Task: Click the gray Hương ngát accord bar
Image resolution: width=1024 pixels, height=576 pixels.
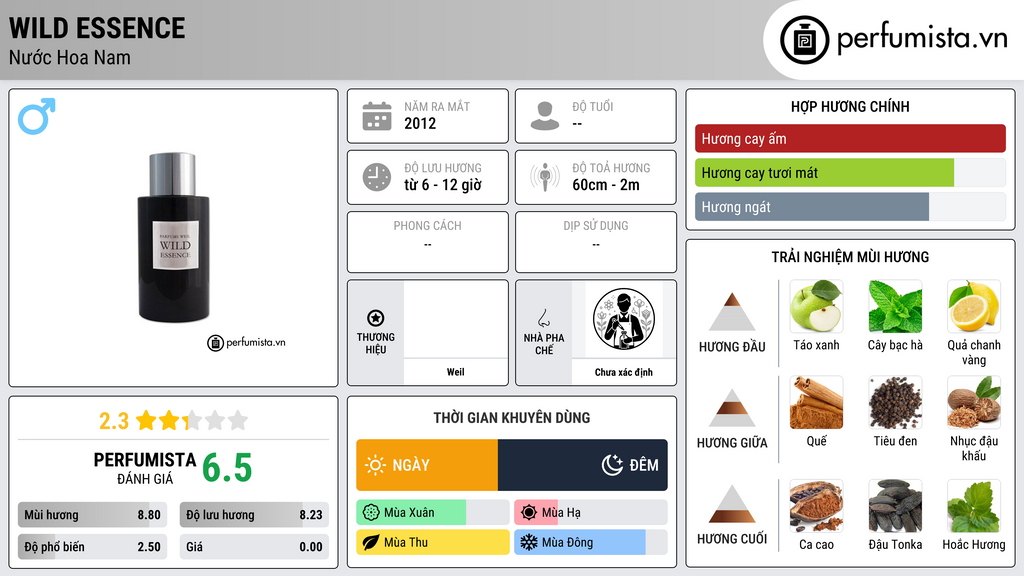Action: pos(812,207)
